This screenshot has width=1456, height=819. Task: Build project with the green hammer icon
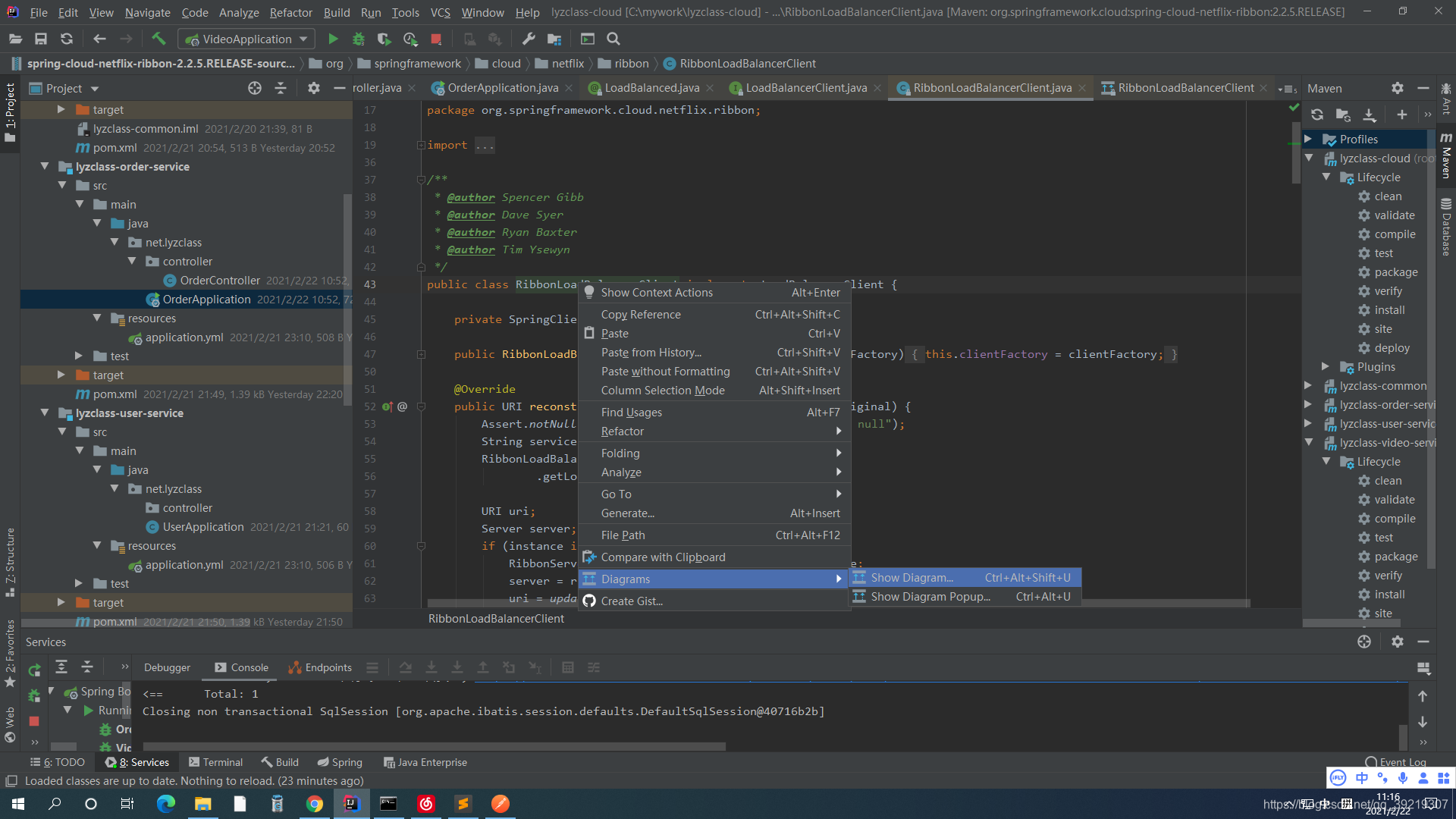158,39
